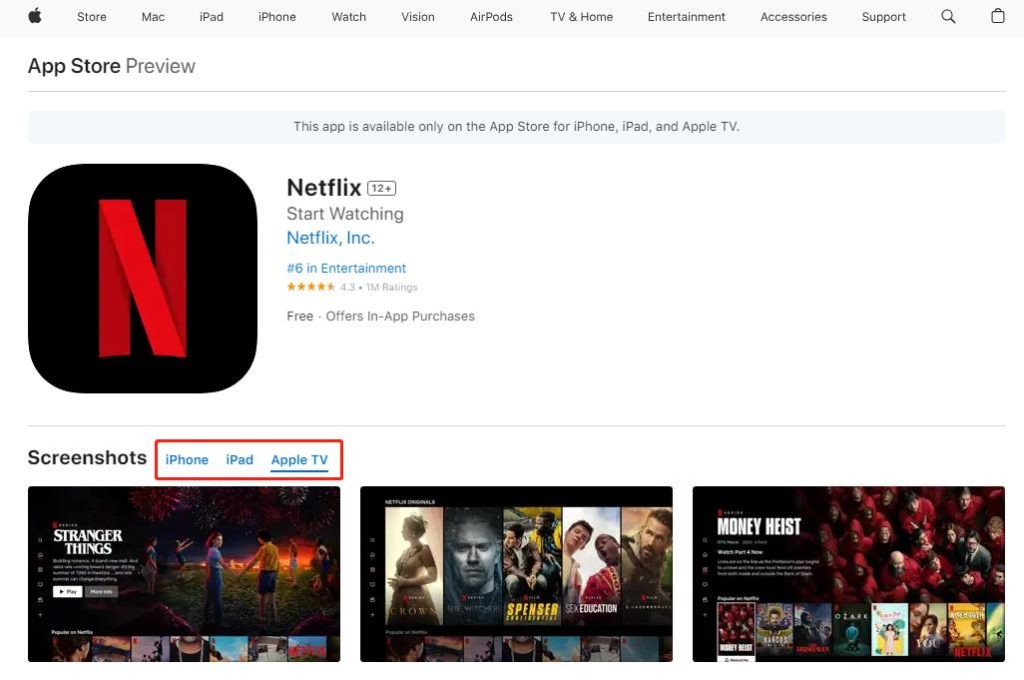This screenshot has height=680, width=1024.
Task: Click the app availability notice banner
Action: tap(517, 127)
